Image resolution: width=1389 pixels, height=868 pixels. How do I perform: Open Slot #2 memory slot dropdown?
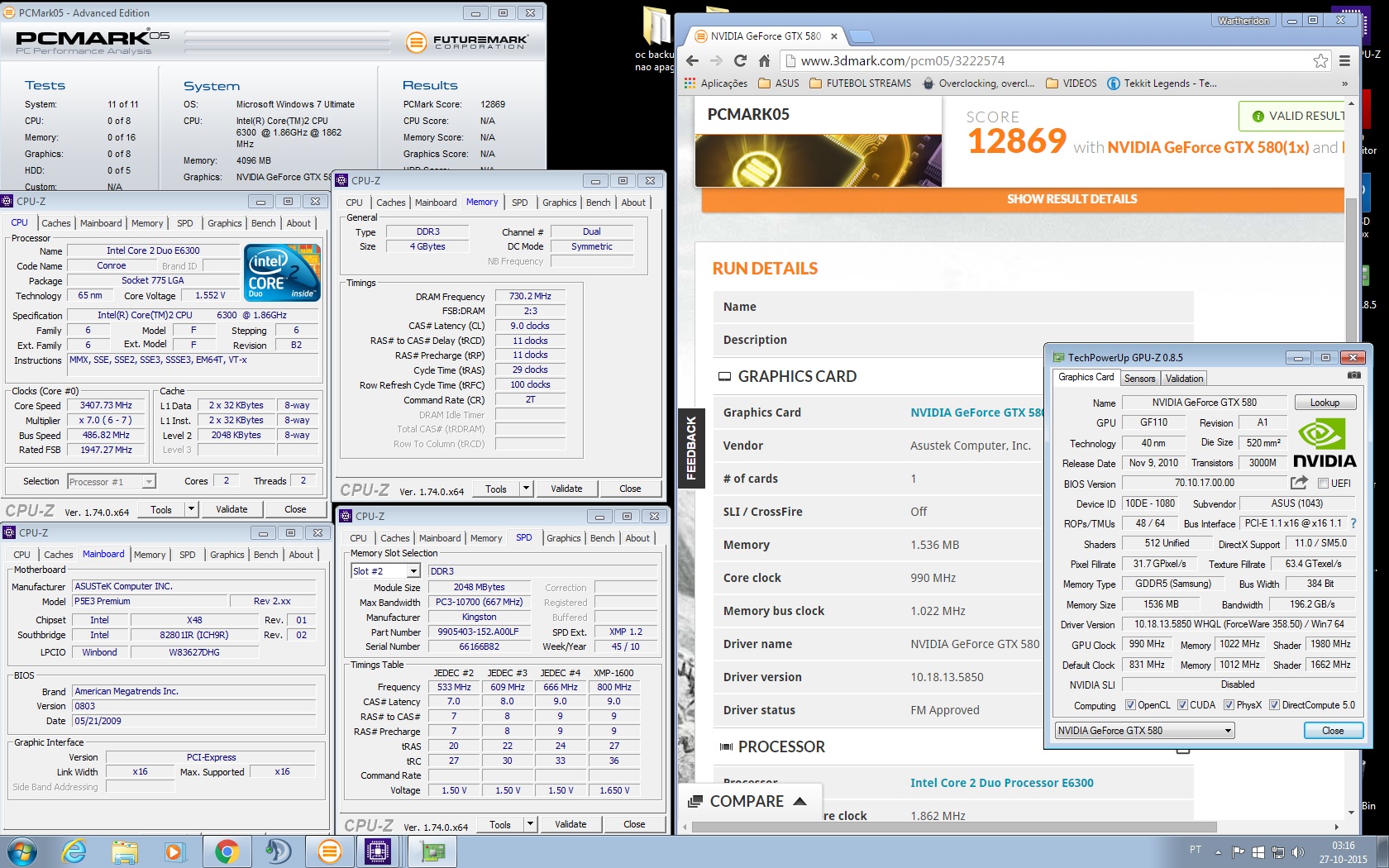(x=385, y=571)
